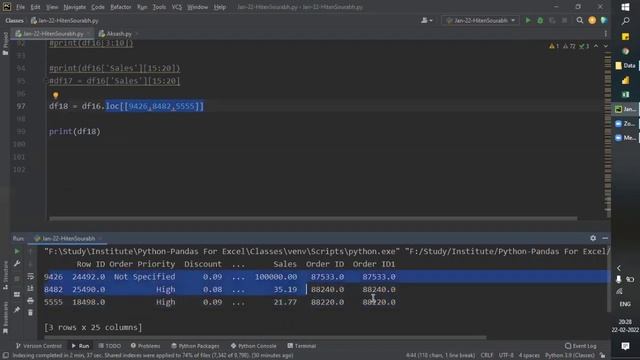The height and width of the screenshot is (360, 640).
Task: Toggle soft-wrap in Run console
Action: 30,276
